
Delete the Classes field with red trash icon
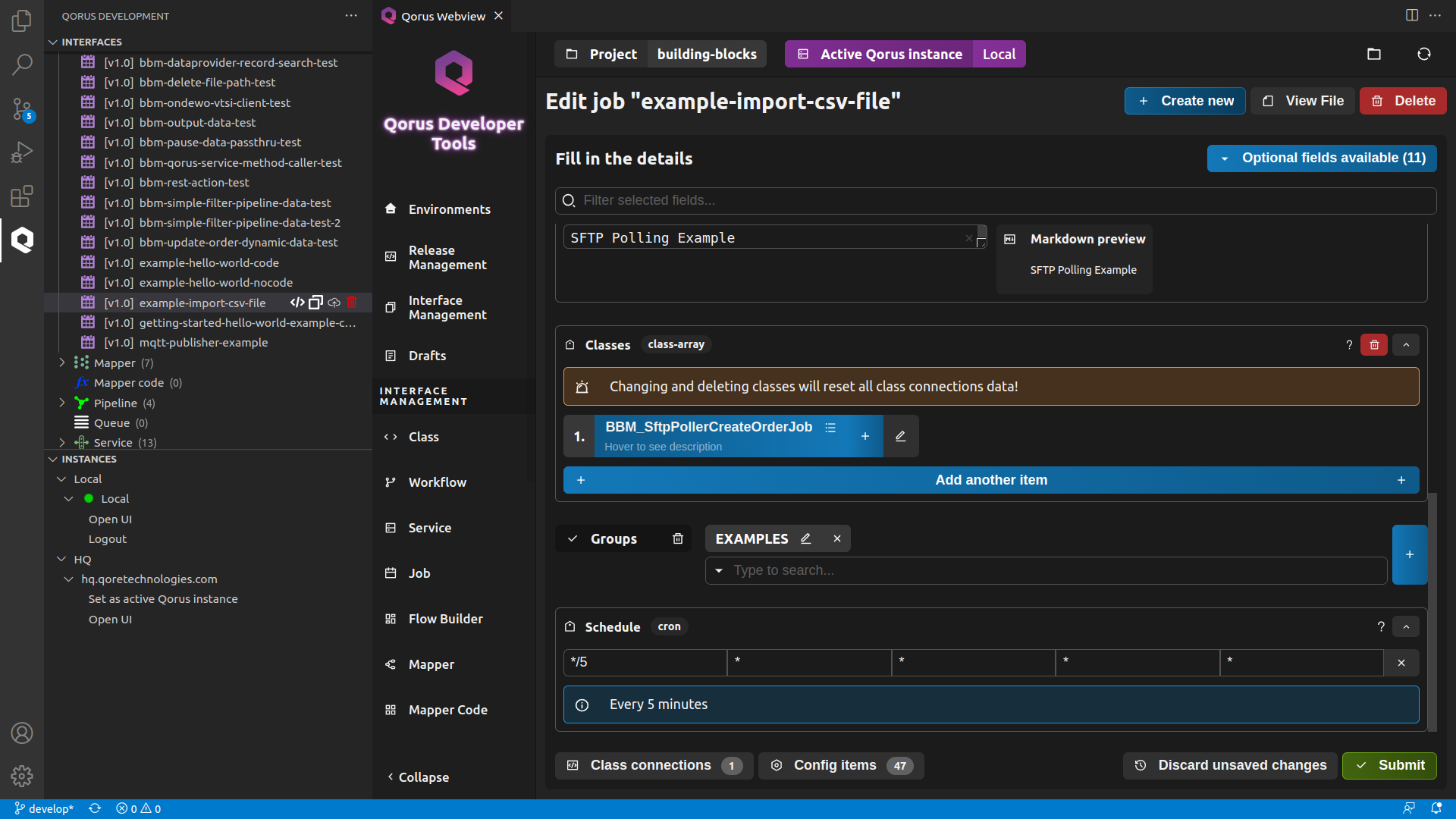(x=1374, y=345)
